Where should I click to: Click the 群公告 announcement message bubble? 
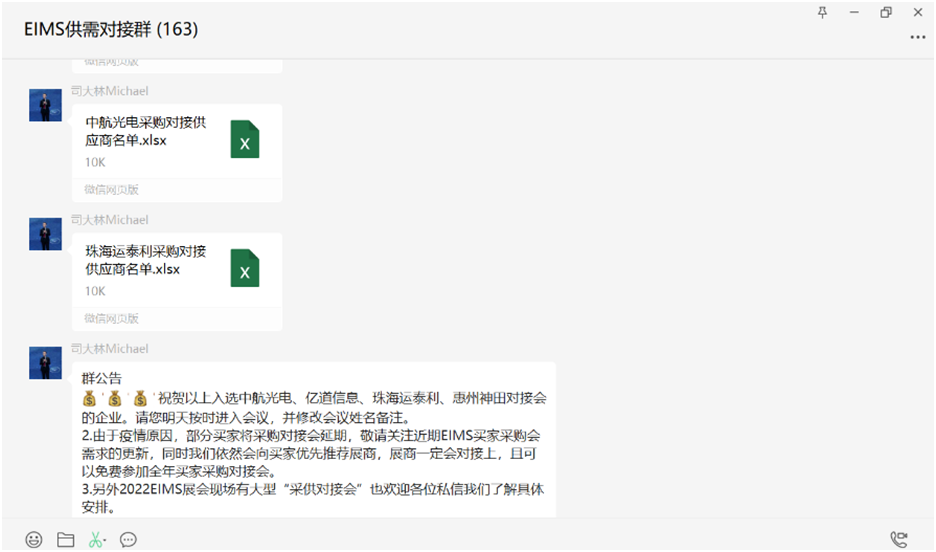[x=314, y=440]
